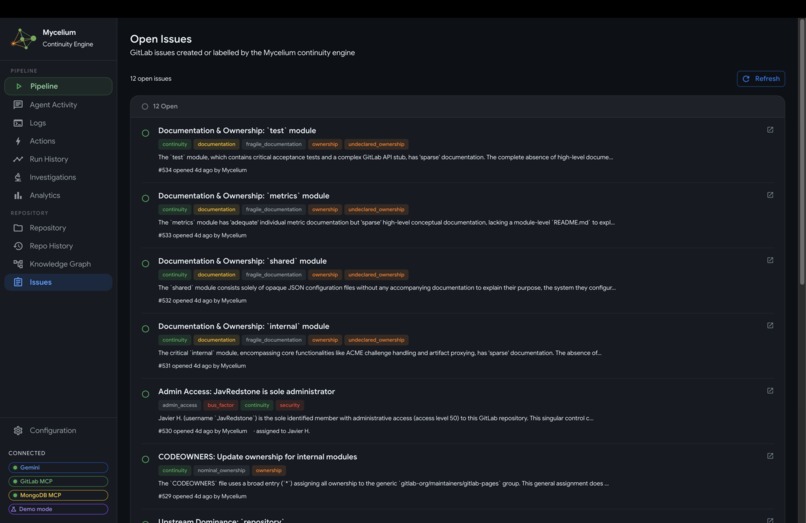Click ownership label on internal module issue

pyautogui.click(x=325, y=340)
